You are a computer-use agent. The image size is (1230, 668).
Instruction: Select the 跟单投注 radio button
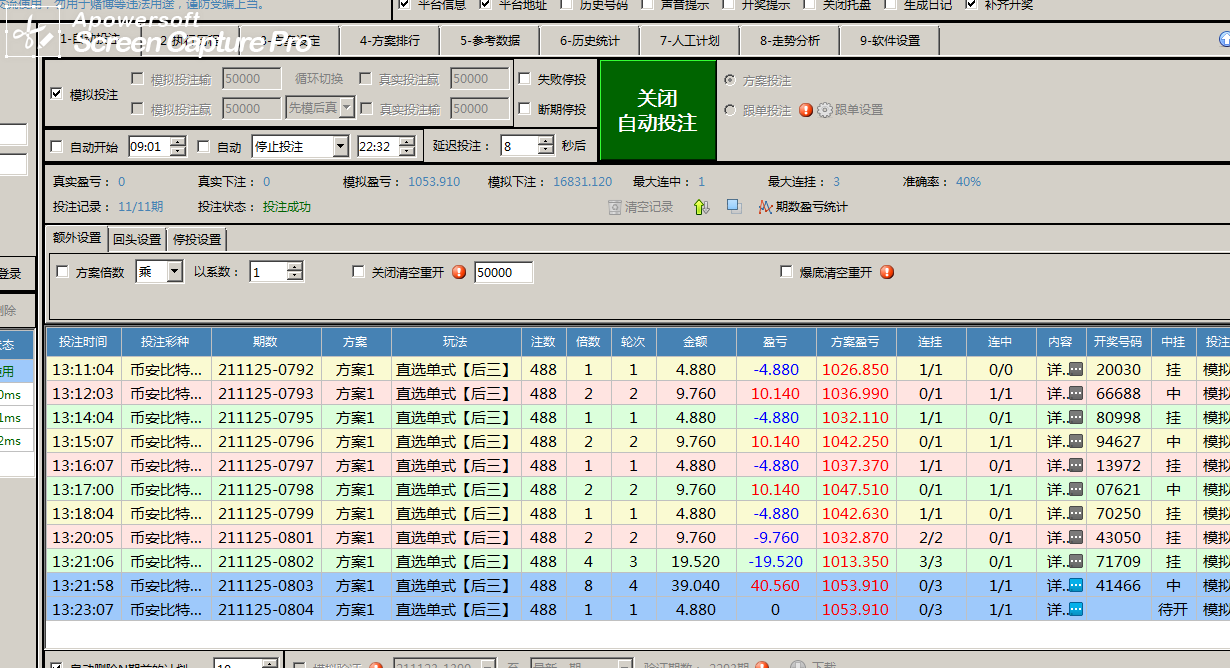coord(730,110)
